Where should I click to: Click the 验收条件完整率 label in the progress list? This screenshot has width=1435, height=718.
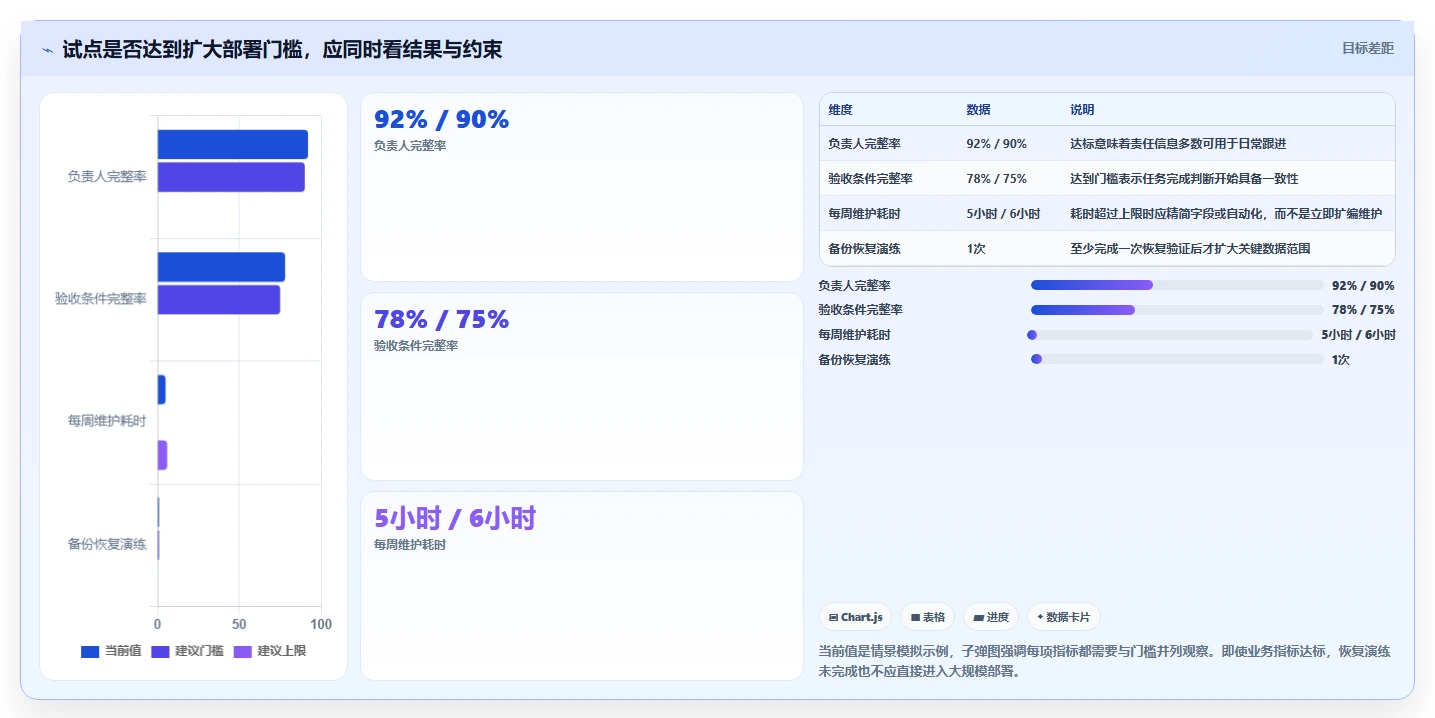point(860,310)
